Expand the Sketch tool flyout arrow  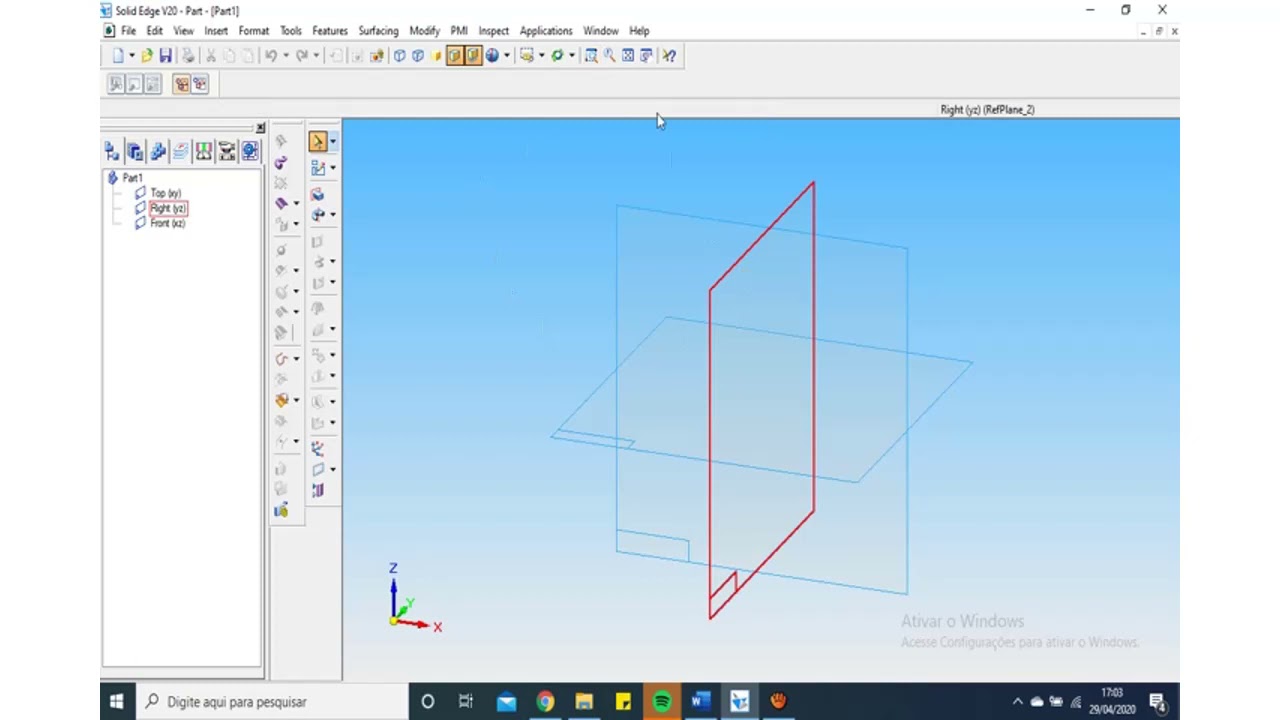[x=333, y=168]
